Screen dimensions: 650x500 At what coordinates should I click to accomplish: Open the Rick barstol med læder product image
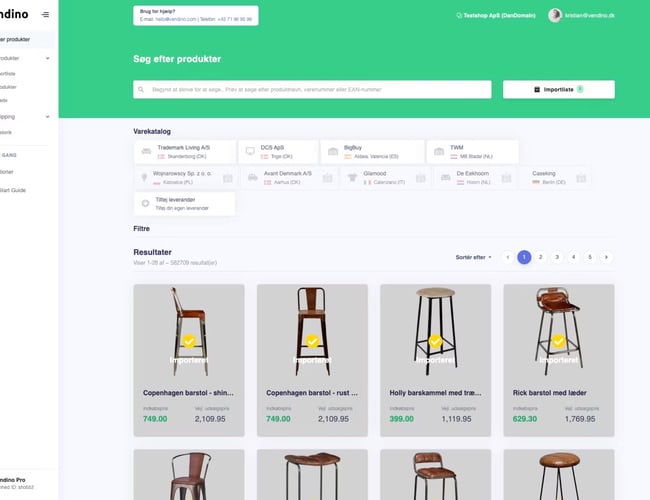click(559, 332)
